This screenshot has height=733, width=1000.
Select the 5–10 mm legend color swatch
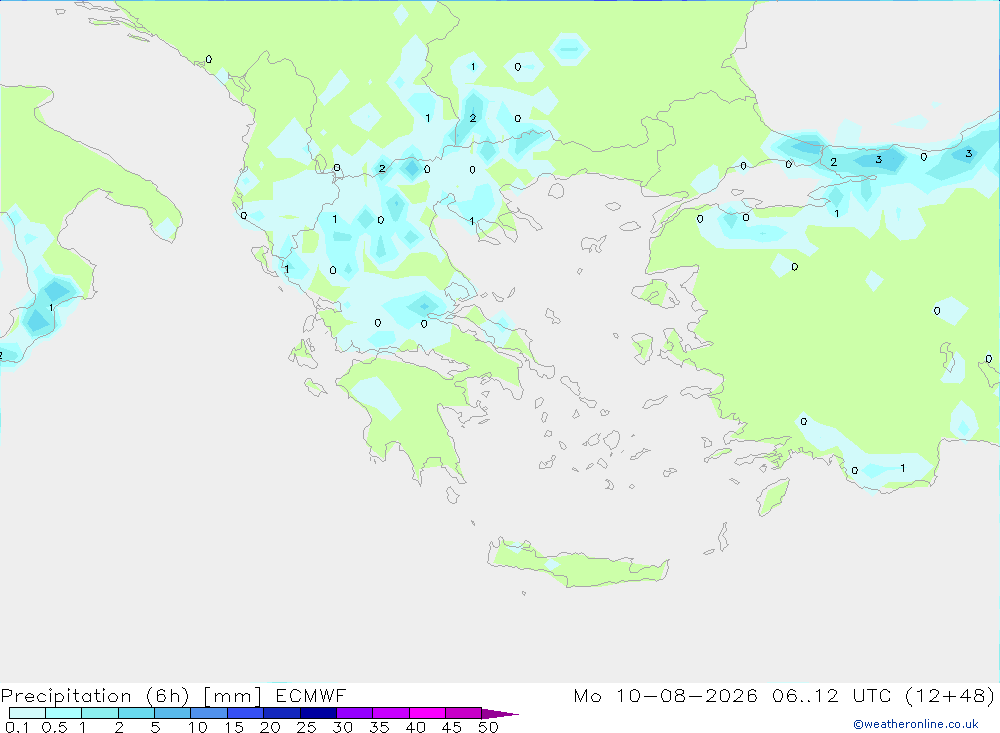pos(173,713)
